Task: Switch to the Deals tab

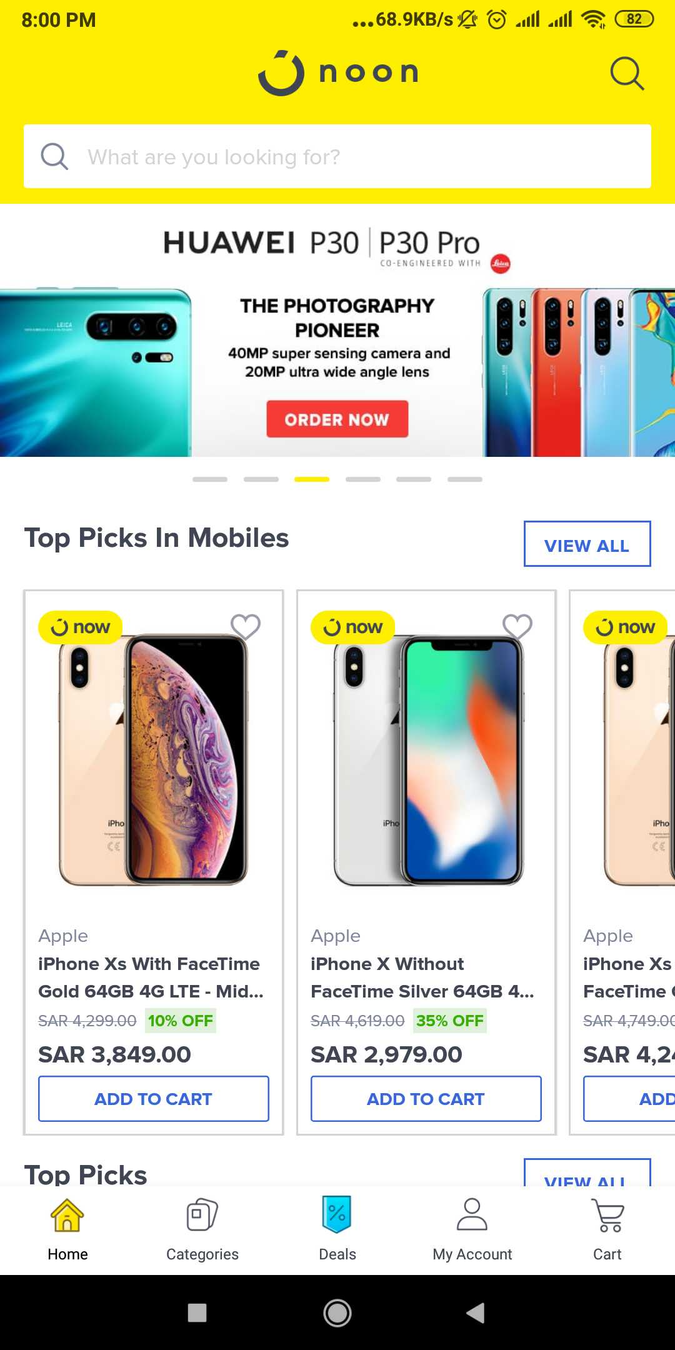Action: tap(337, 1230)
